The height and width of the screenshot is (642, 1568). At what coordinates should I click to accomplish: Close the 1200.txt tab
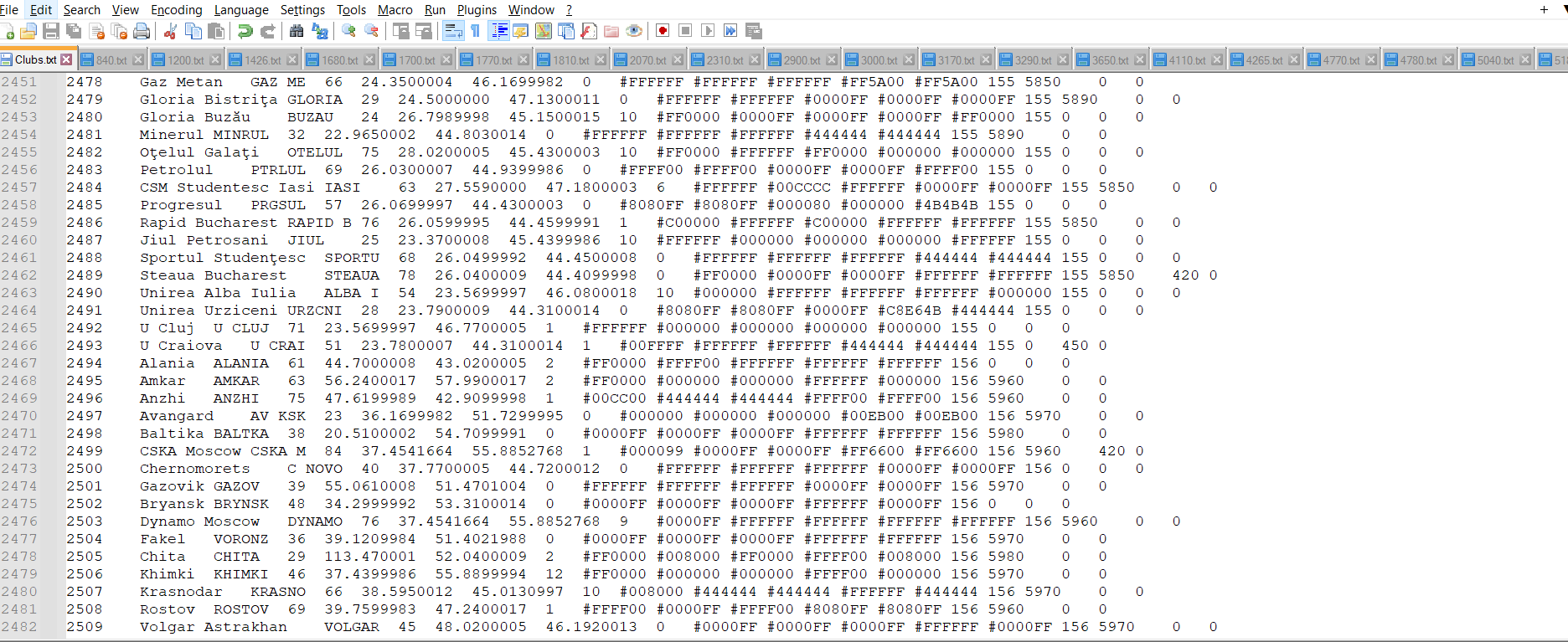tap(215, 59)
